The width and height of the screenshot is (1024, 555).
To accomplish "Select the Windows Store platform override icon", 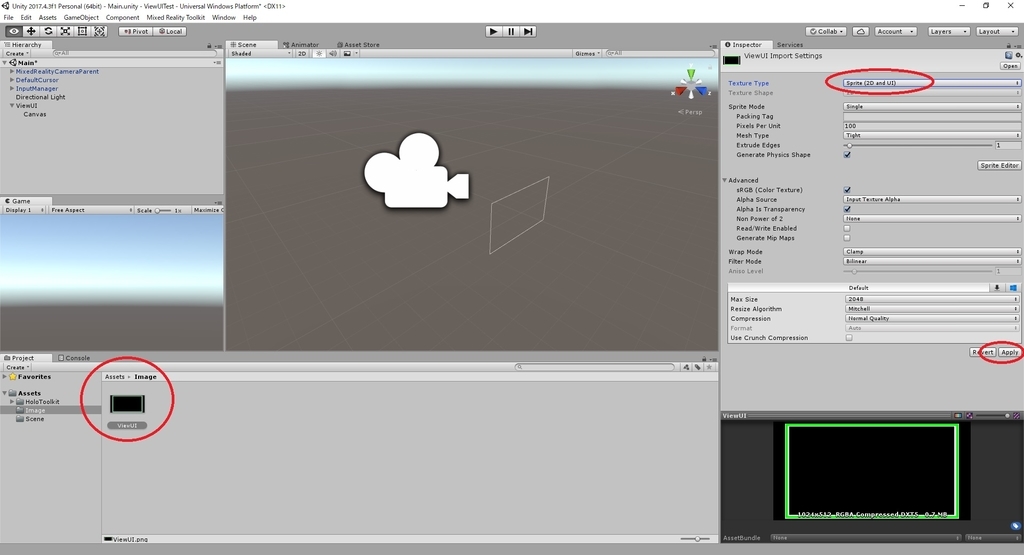I will [1013, 288].
